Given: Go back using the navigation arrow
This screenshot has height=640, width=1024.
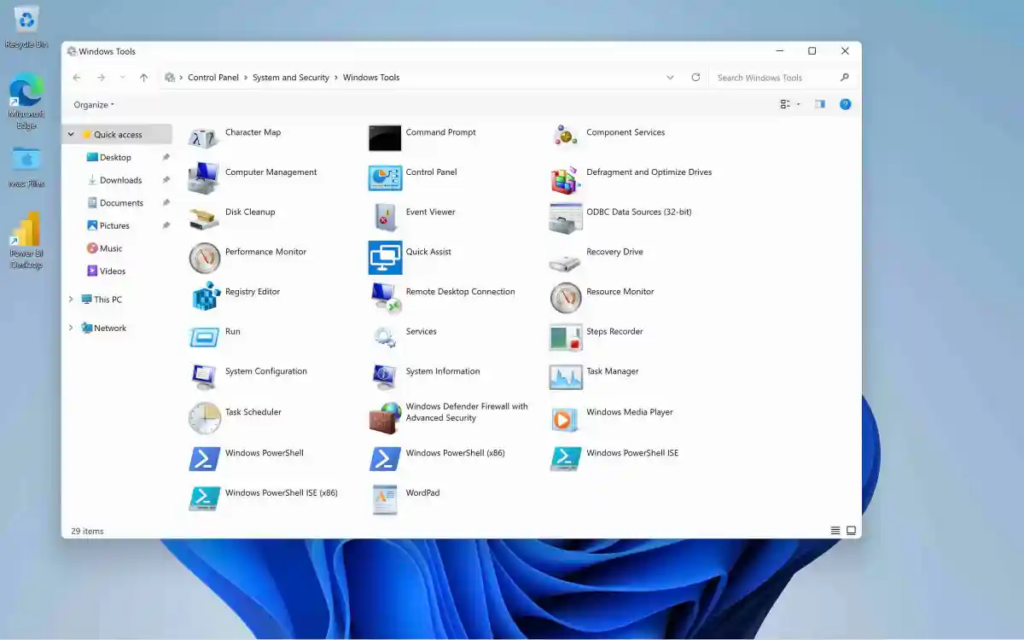Looking at the screenshot, I should point(76,77).
